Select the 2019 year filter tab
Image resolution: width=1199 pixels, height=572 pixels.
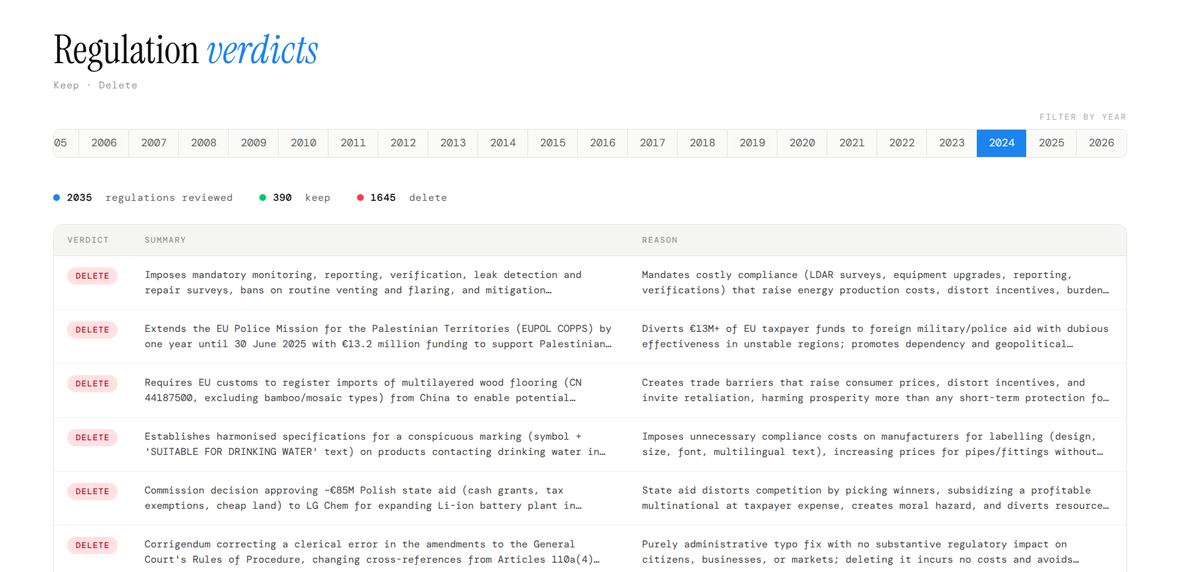752,143
